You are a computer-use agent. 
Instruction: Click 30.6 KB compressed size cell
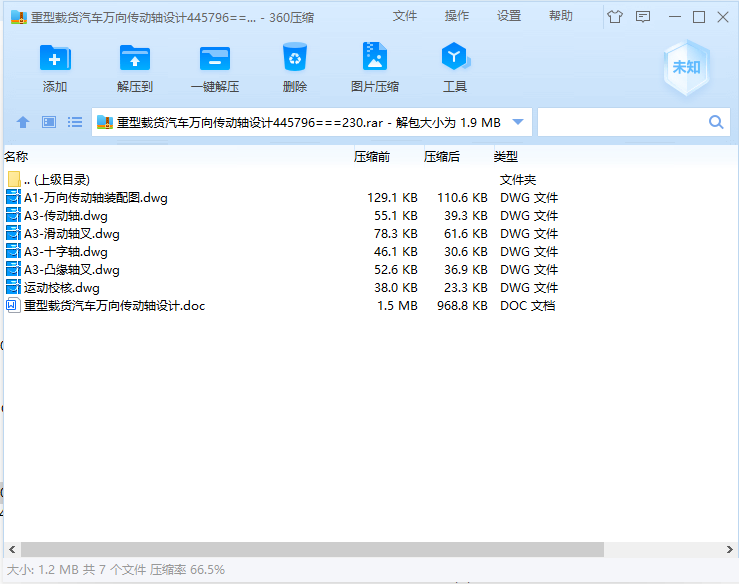point(466,251)
